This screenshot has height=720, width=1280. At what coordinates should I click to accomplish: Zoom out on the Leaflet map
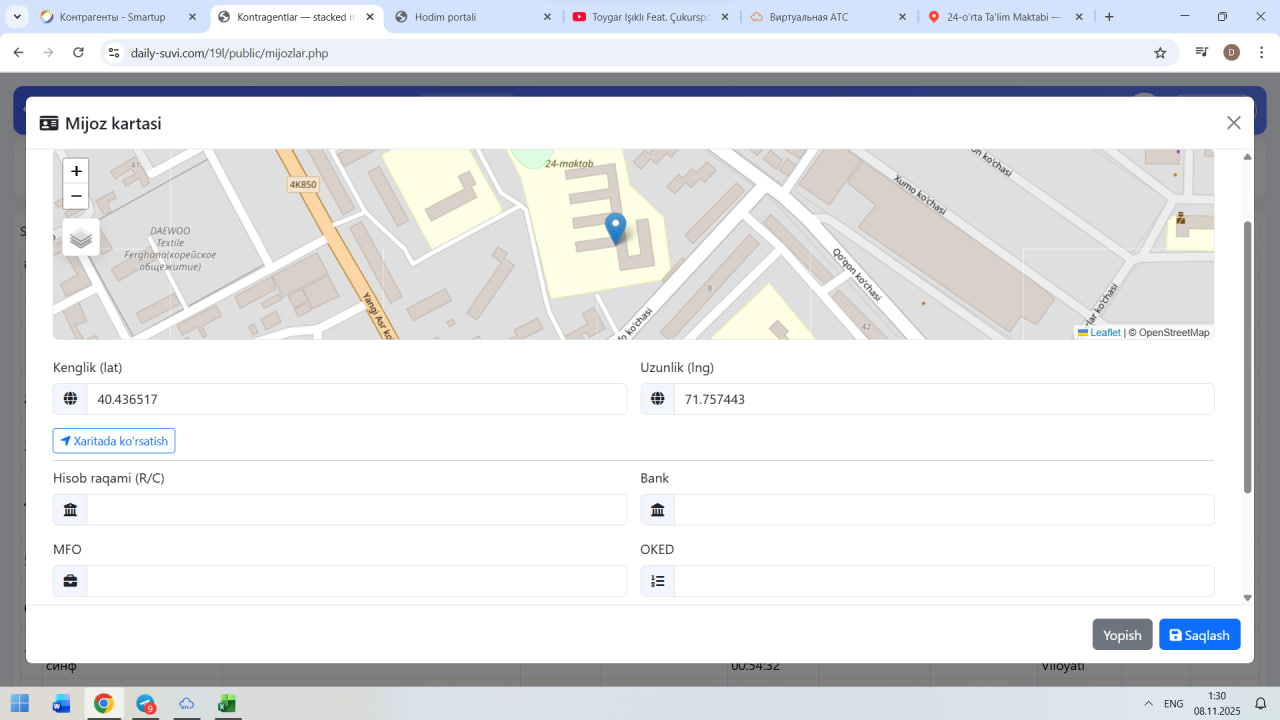coord(76,196)
